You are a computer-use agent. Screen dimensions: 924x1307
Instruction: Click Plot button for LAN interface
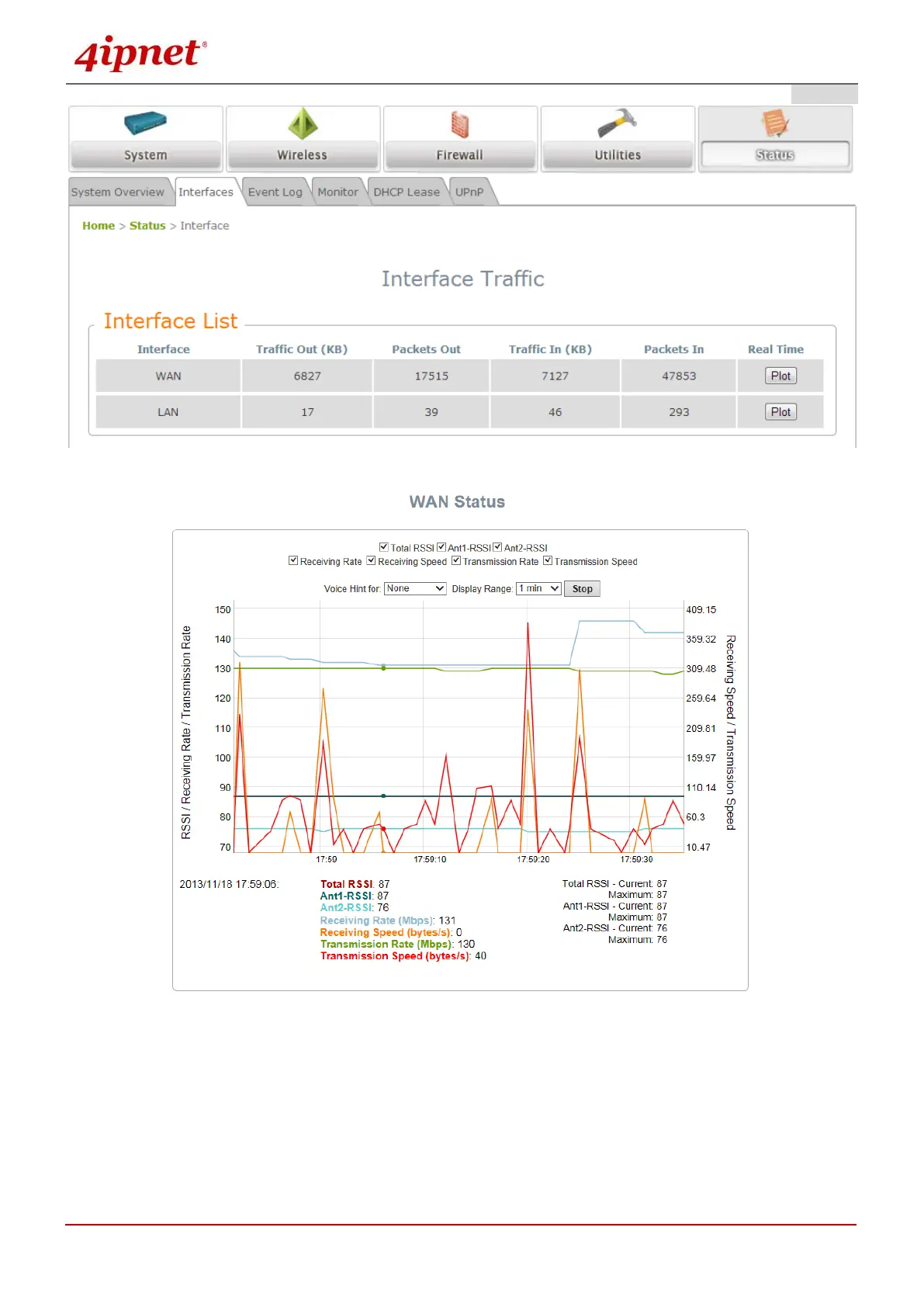tap(780, 412)
